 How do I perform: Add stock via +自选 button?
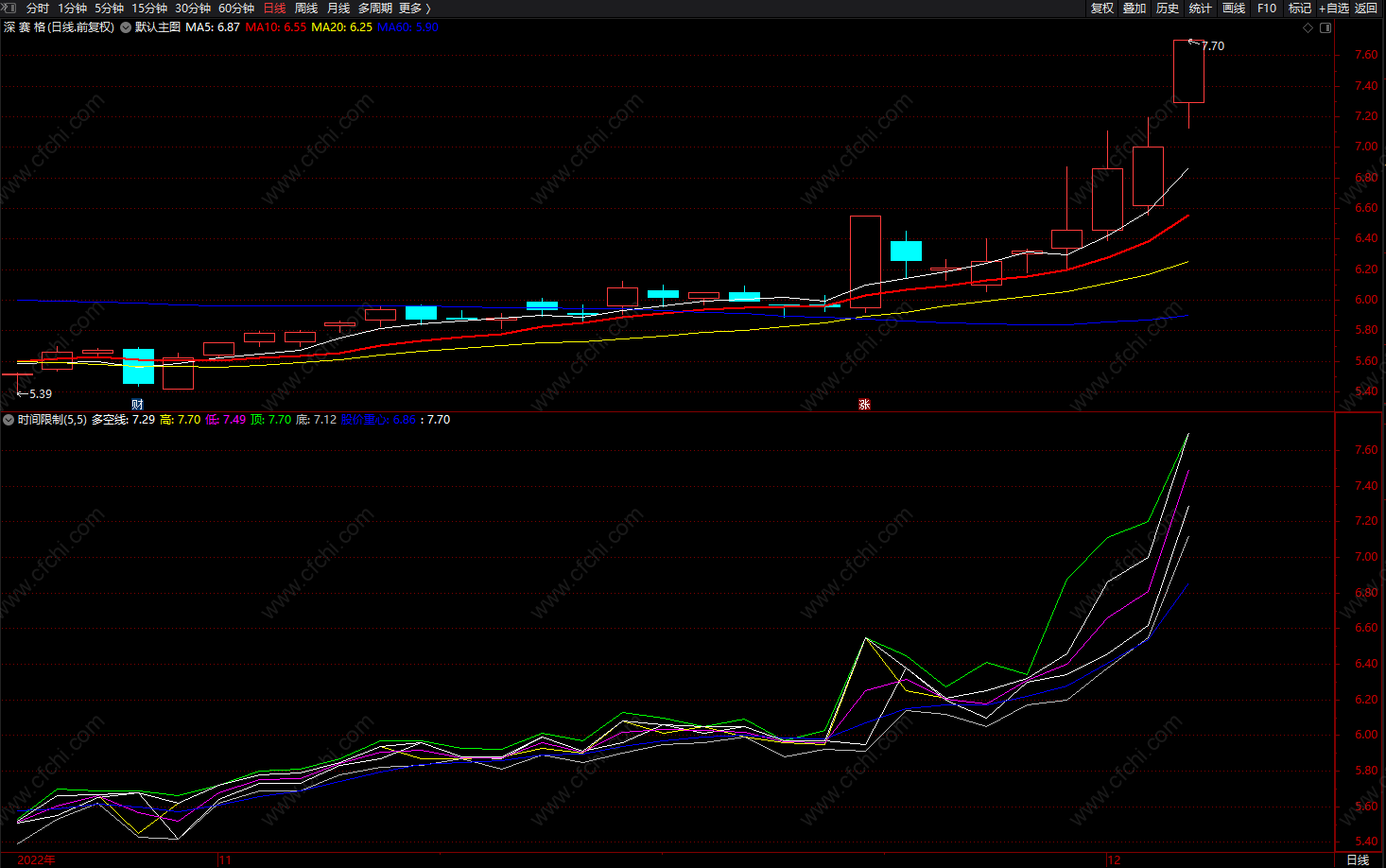[1333, 8]
